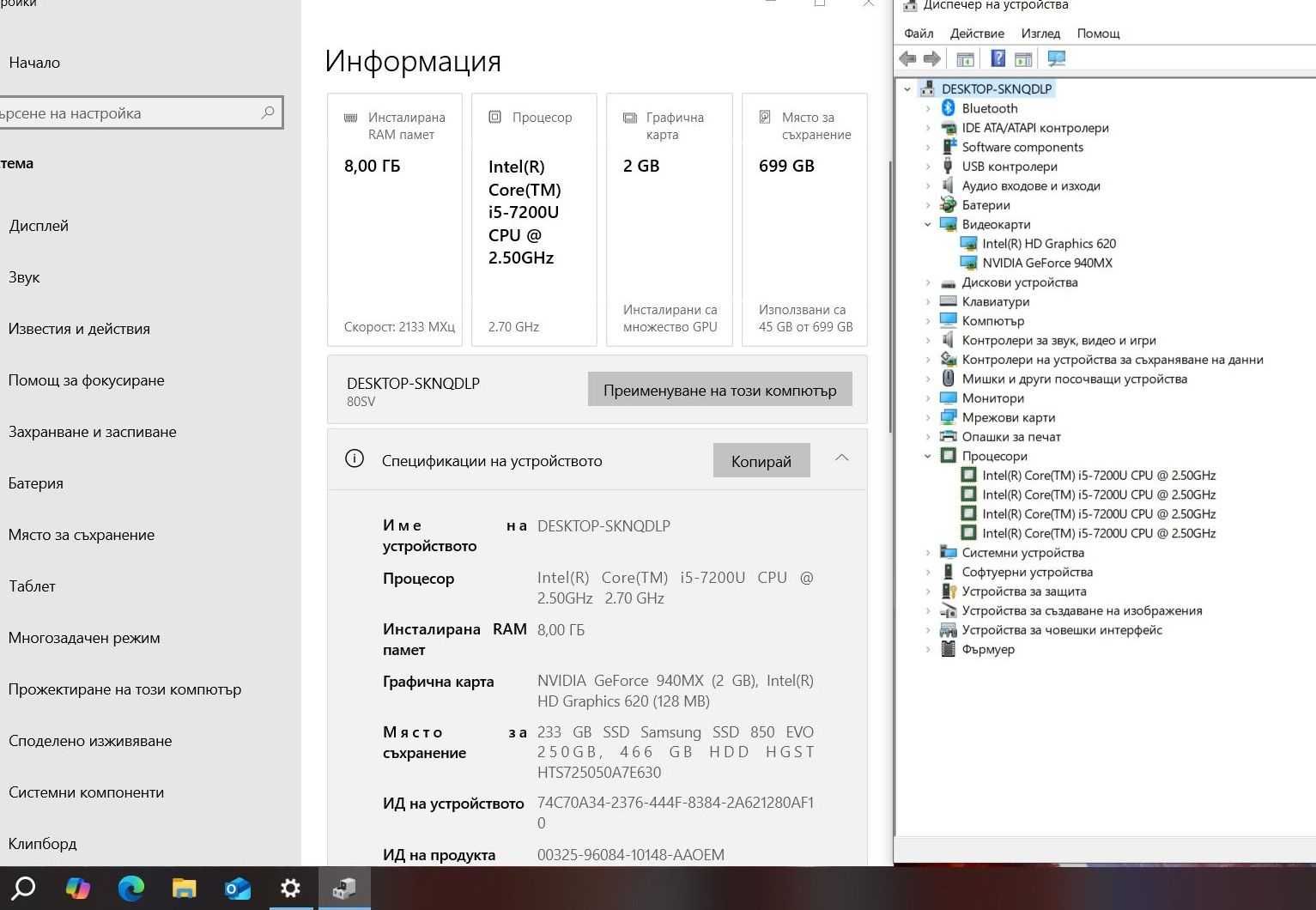Open the Помощ menu
This screenshot has width=1316, height=910.
pyautogui.click(x=1098, y=33)
